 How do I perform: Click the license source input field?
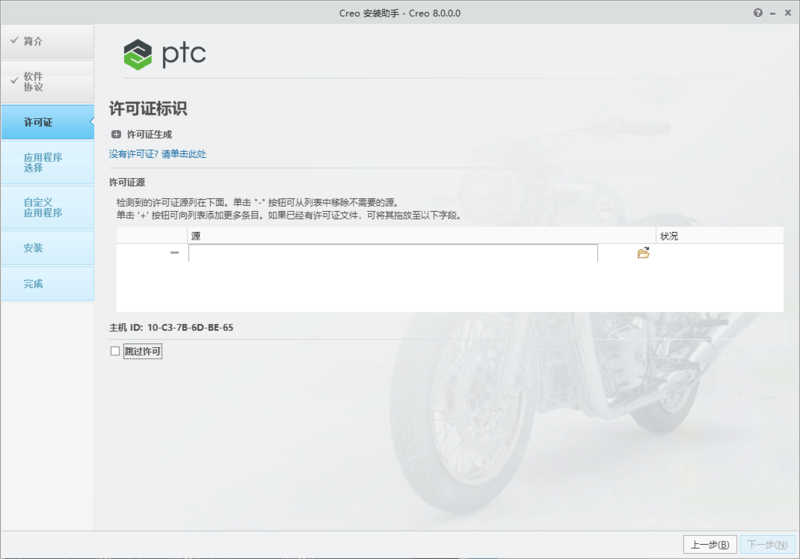393,253
